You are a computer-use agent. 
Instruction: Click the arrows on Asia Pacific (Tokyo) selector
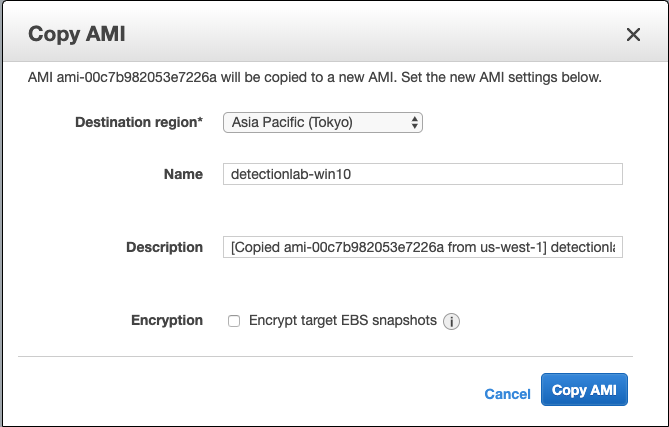415,122
